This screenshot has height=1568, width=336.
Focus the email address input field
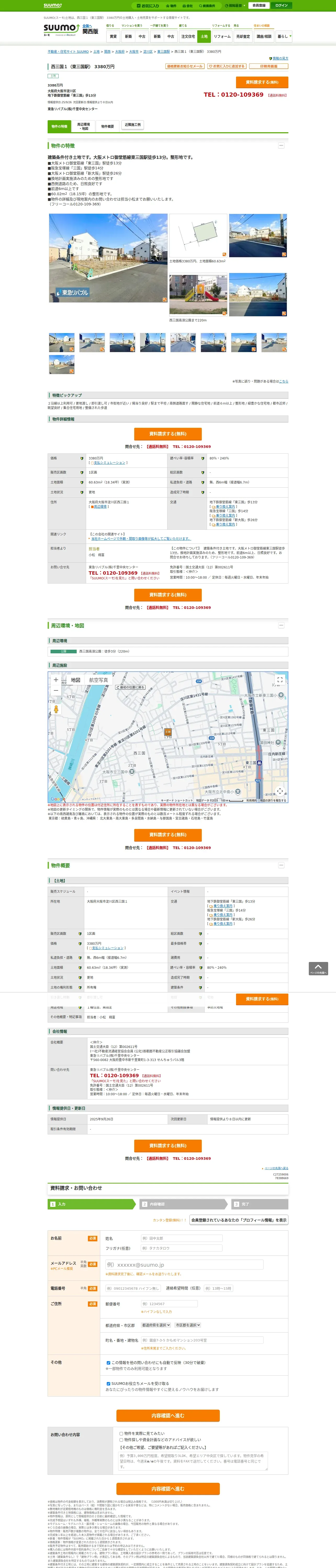[x=184, y=1264]
